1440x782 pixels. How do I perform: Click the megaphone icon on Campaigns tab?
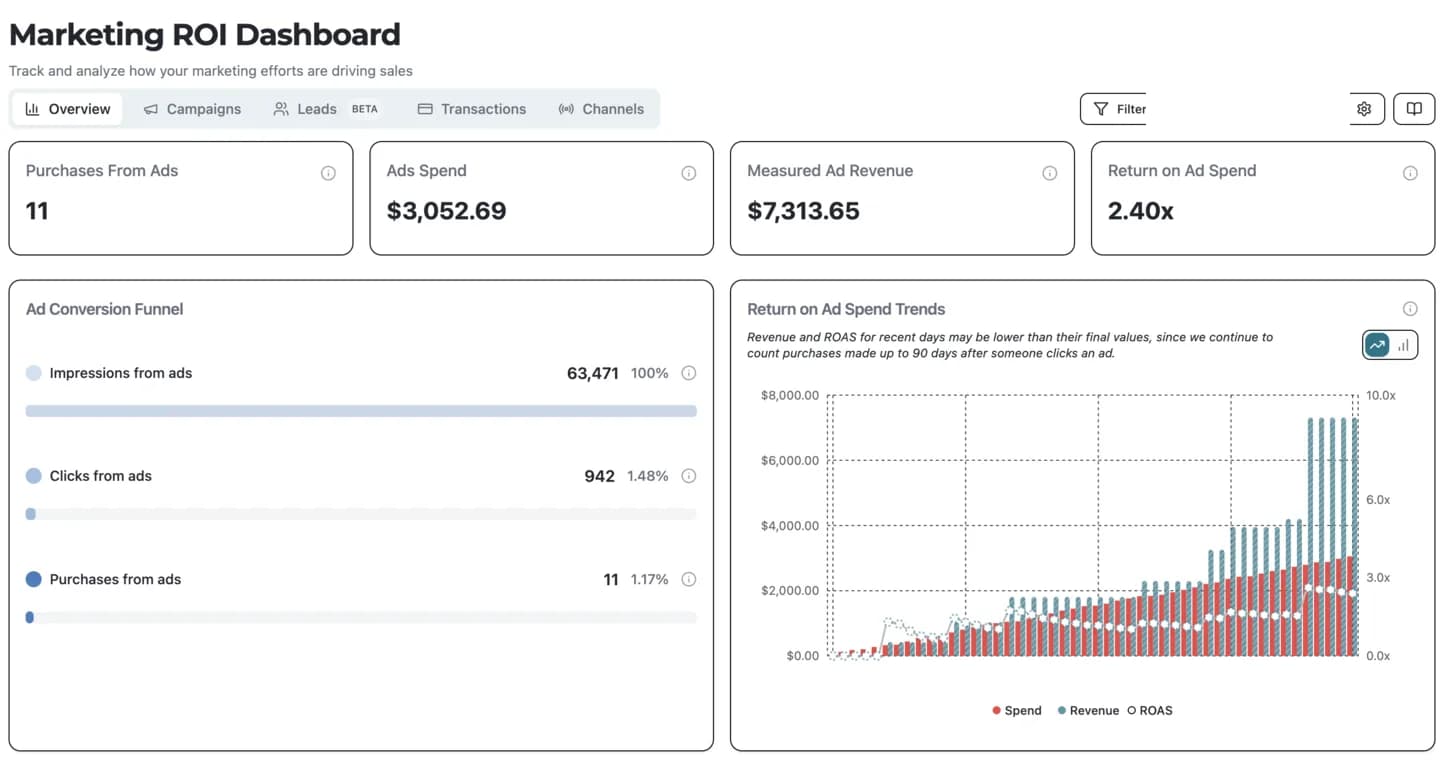click(150, 109)
